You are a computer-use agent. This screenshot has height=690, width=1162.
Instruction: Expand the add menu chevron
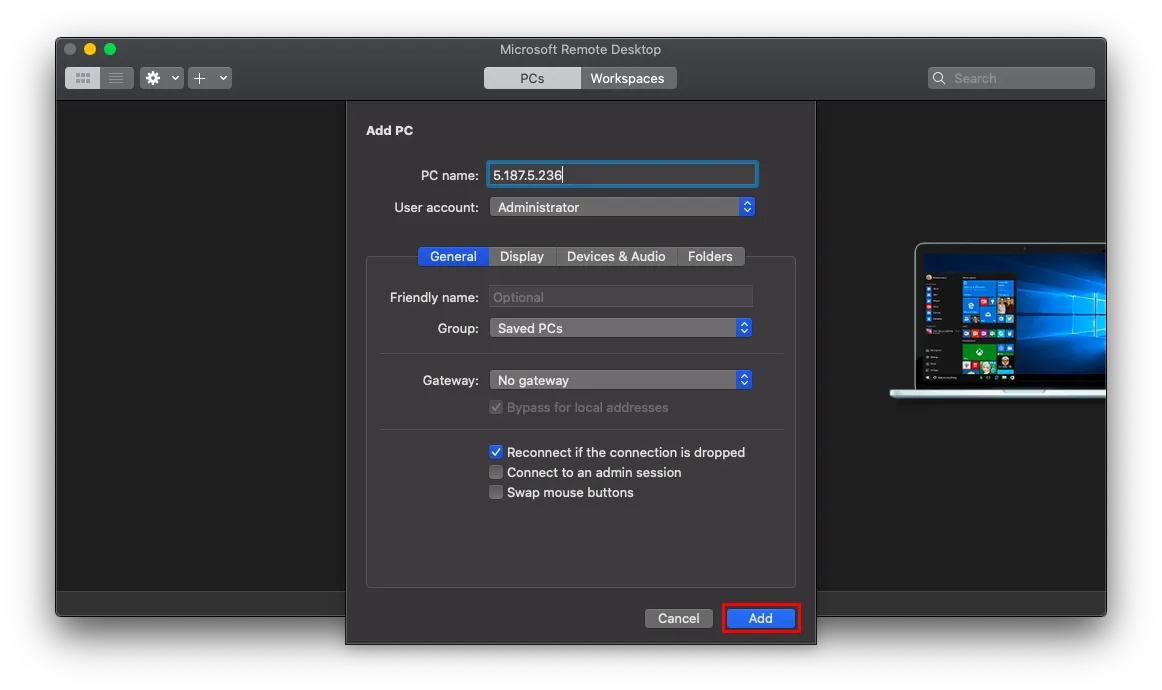coord(222,78)
